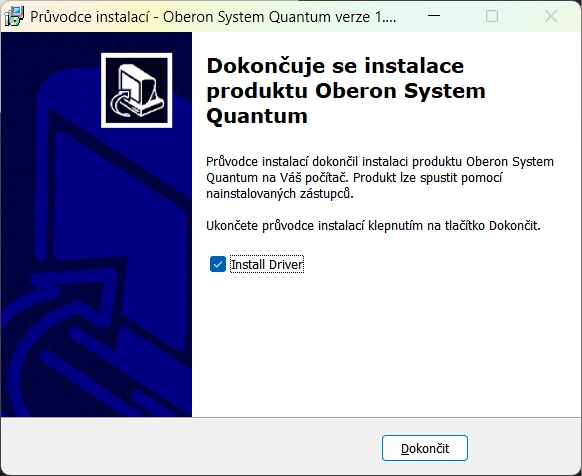The height and width of the screenshot is (476, 582).
Task: Click the installer icon in the title bar
Action: pos(14,16)
